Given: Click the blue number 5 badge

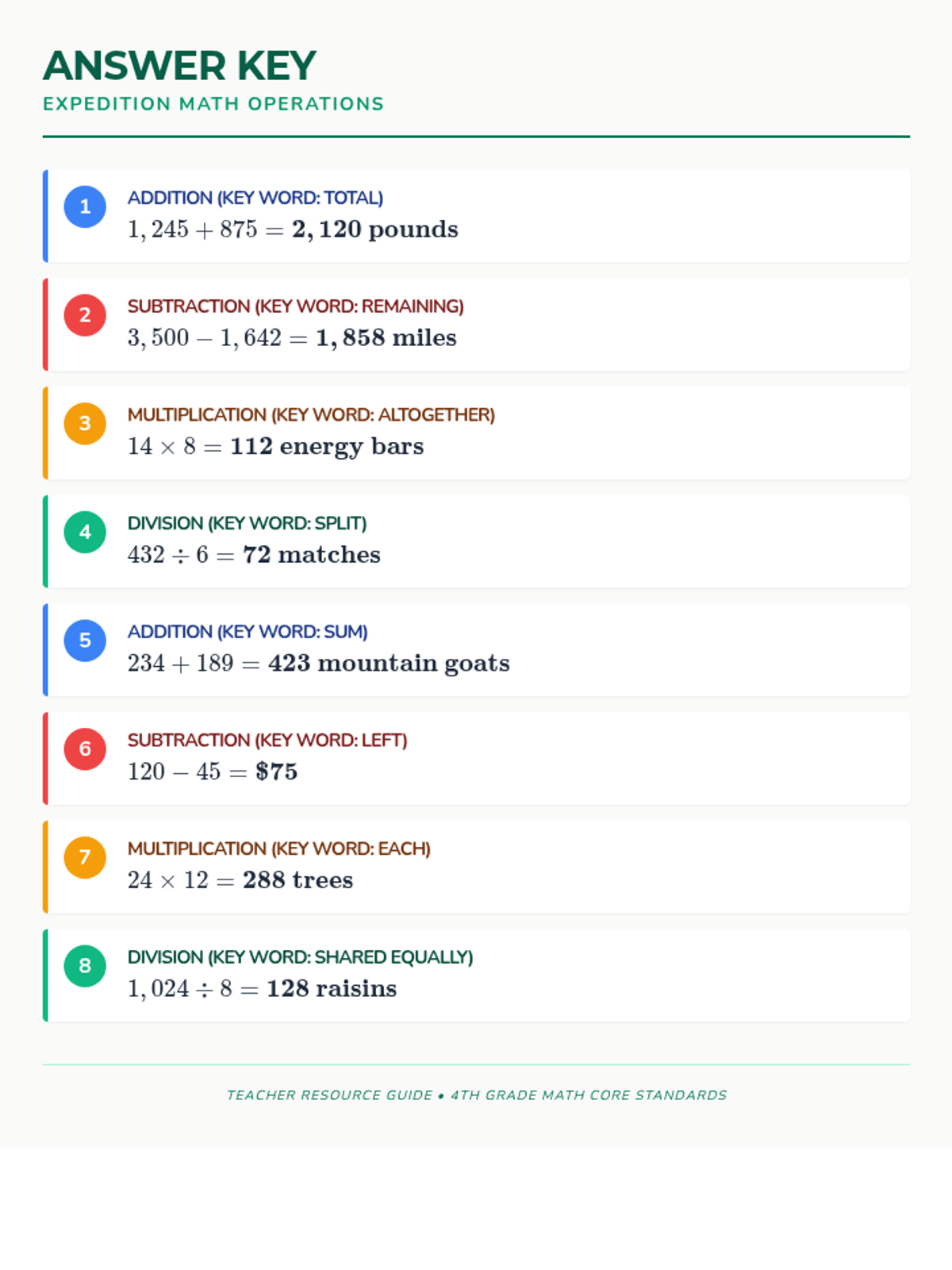Looking at the screenshot, I should click(85, 641).
